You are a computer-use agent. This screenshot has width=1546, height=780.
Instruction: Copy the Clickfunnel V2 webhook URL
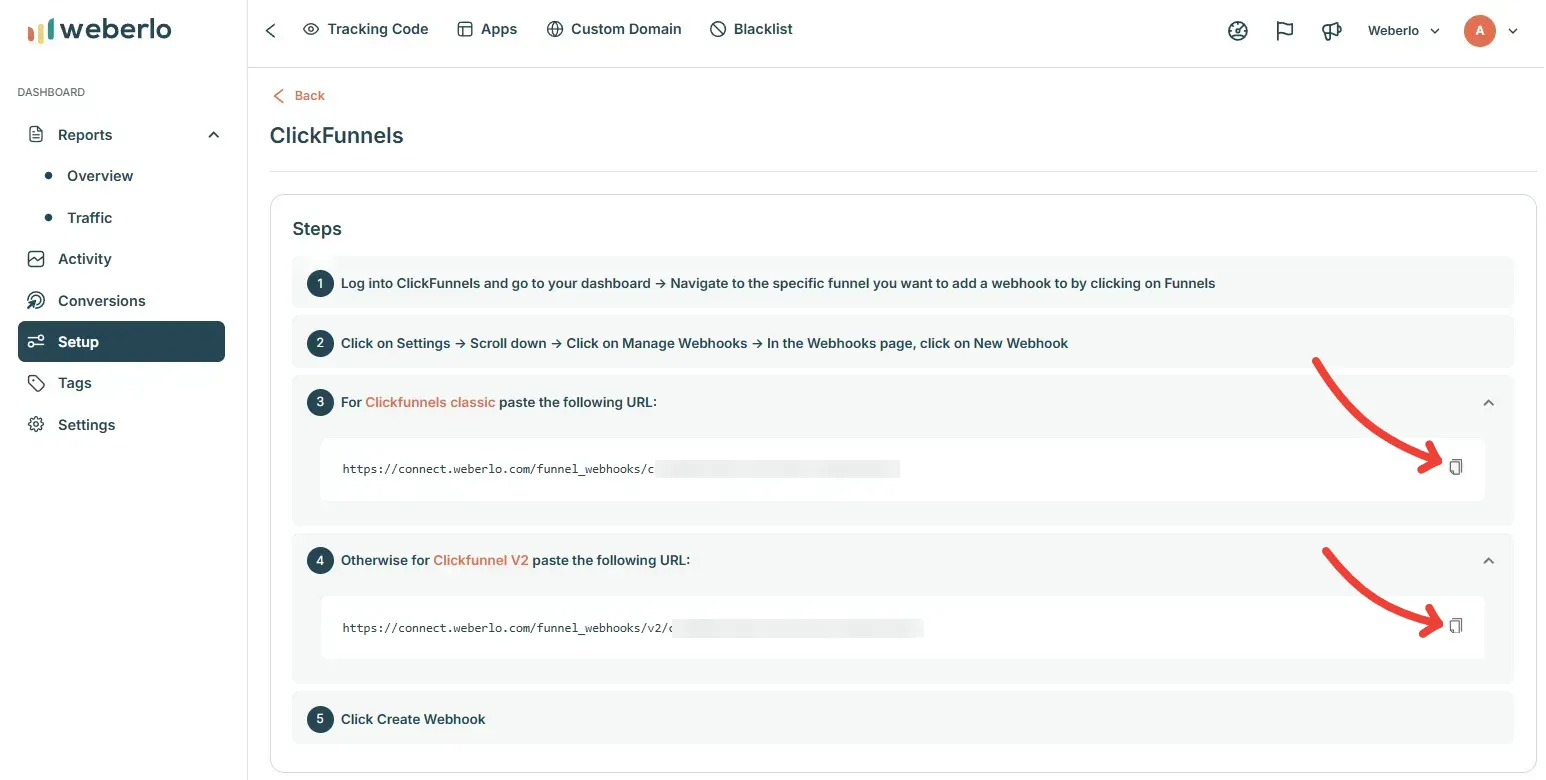1456,626
